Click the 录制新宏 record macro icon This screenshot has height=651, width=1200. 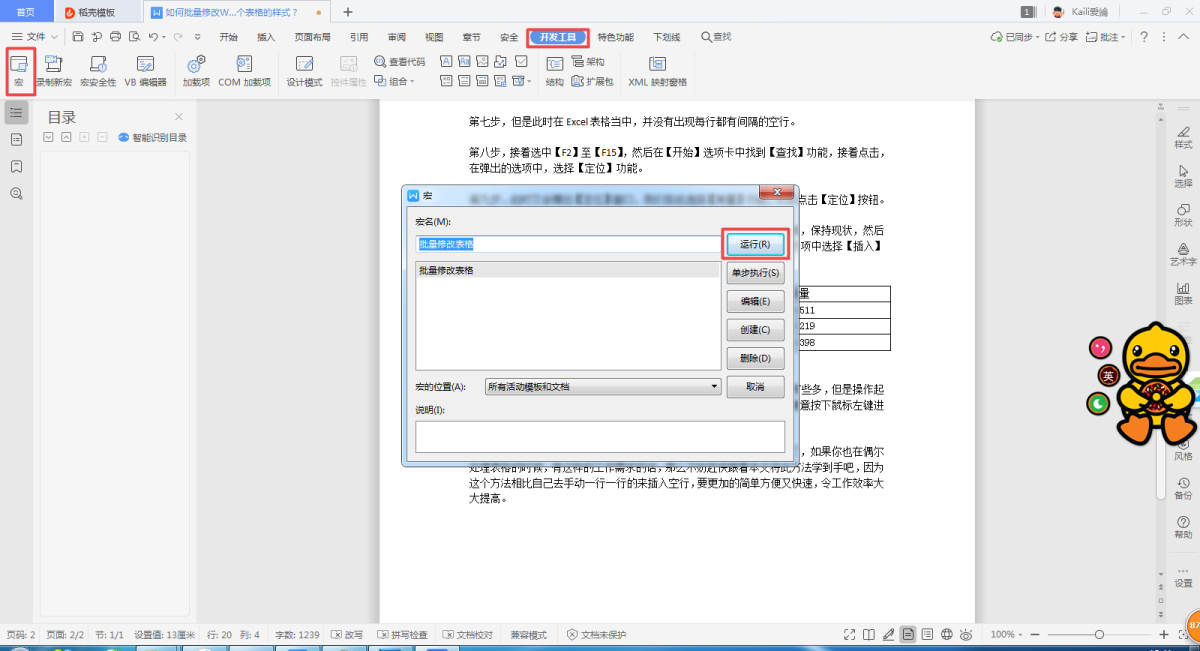click(x=53, y=70)
